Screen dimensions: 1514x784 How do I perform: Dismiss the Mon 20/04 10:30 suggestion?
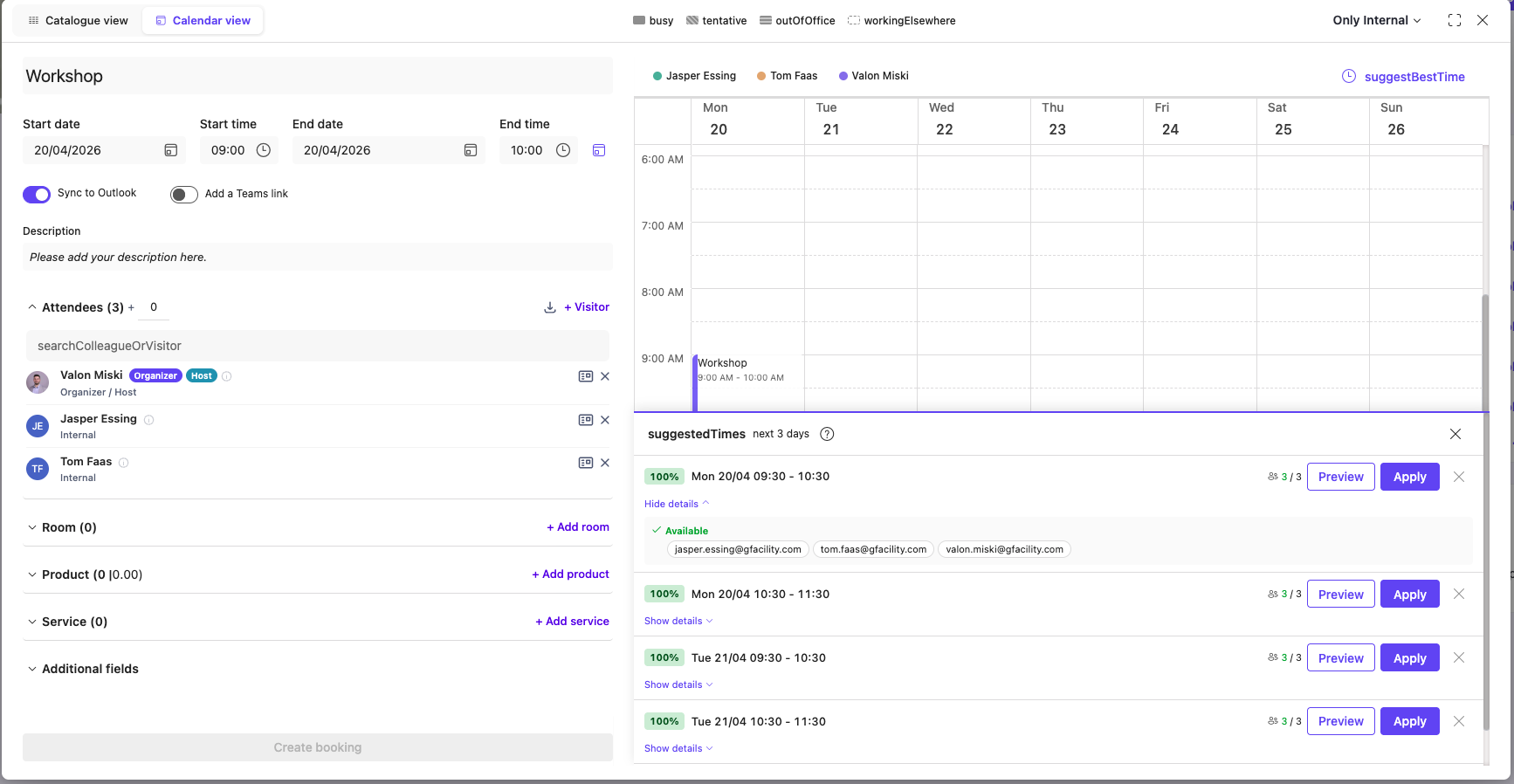(x=1459, y=594)
